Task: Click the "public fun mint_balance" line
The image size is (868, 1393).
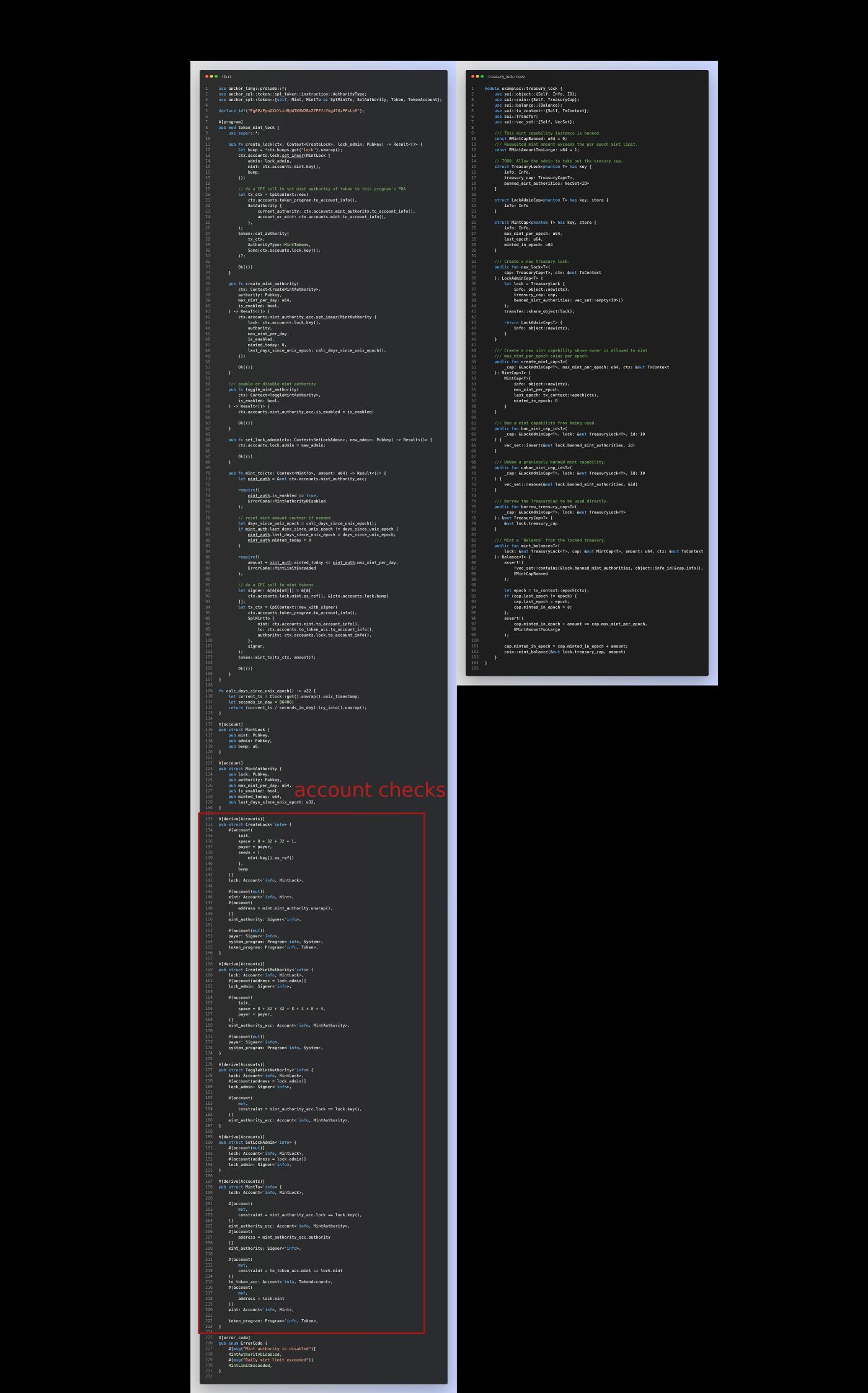Action: (x=527, y=546)
